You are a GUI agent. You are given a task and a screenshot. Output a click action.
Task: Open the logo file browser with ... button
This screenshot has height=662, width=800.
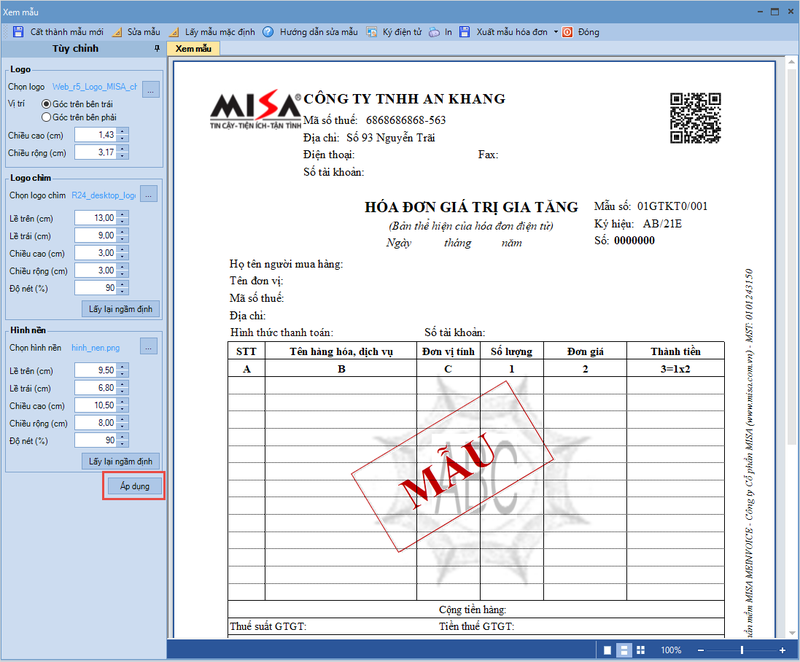pos(152,89)
